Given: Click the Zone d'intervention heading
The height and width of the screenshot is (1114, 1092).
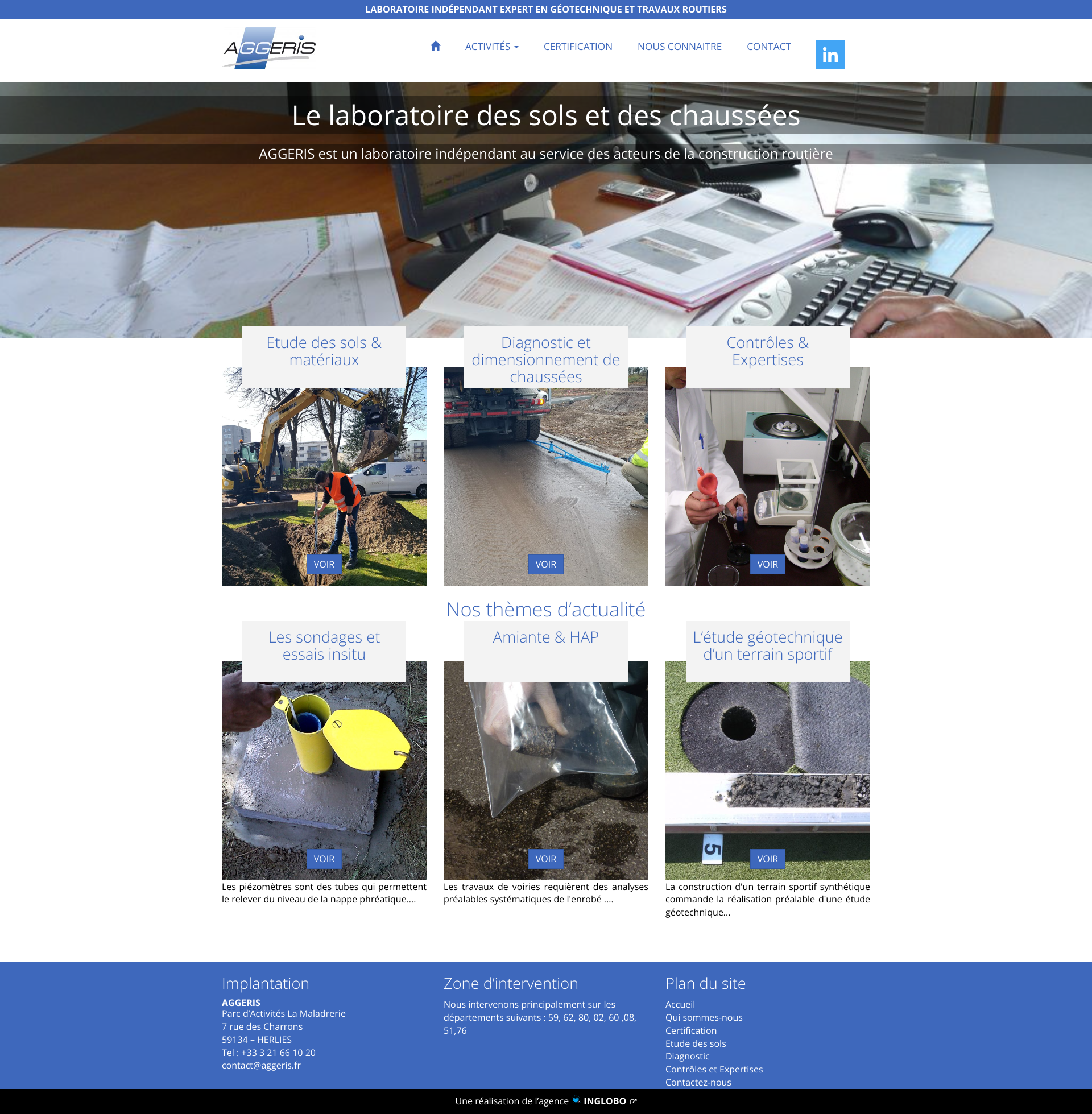Looking at the screenshot, I should tap(510, 983).
